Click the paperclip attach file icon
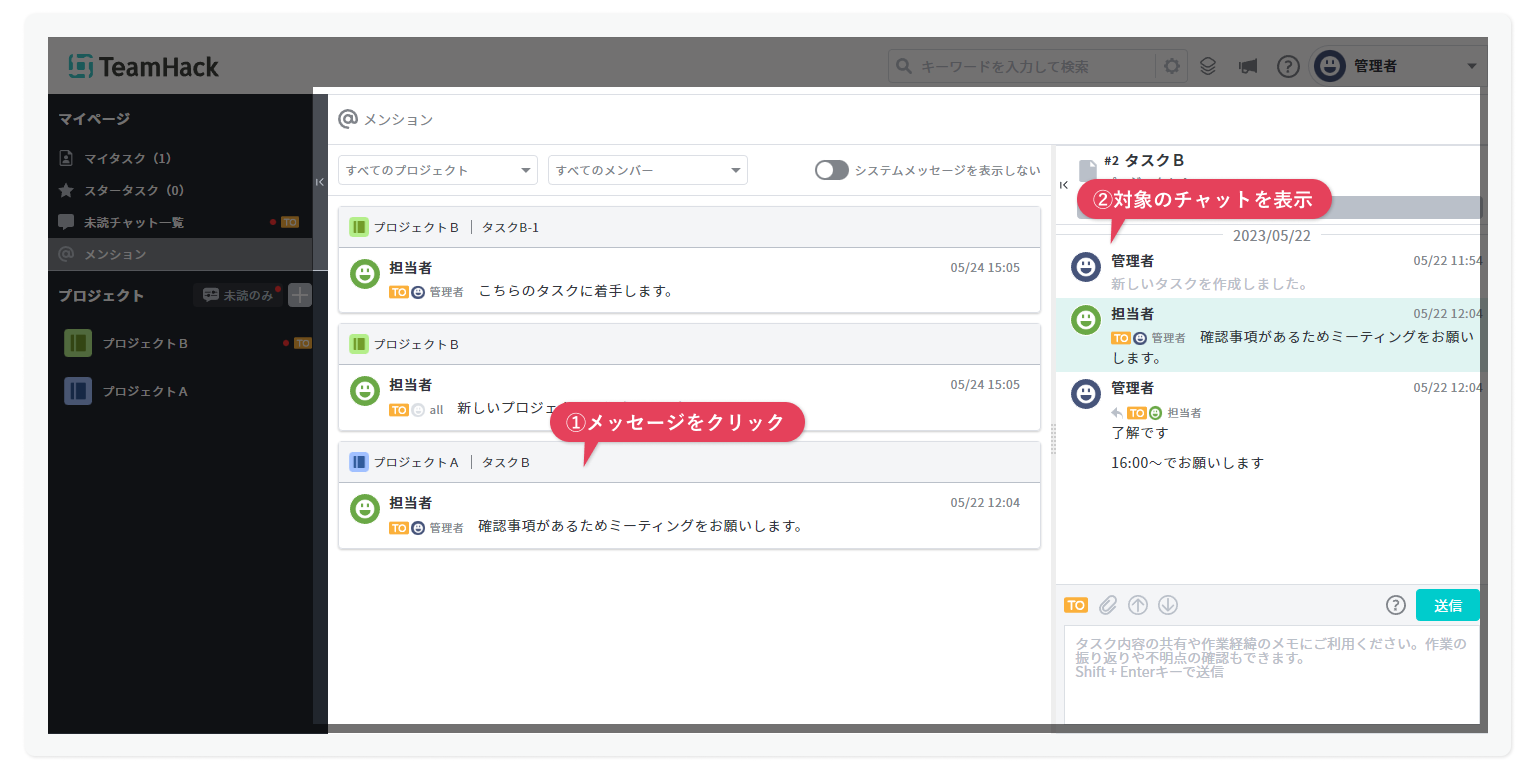Image resolution: width=1536 pixels, height=771 pixels. click(1107, 605)
